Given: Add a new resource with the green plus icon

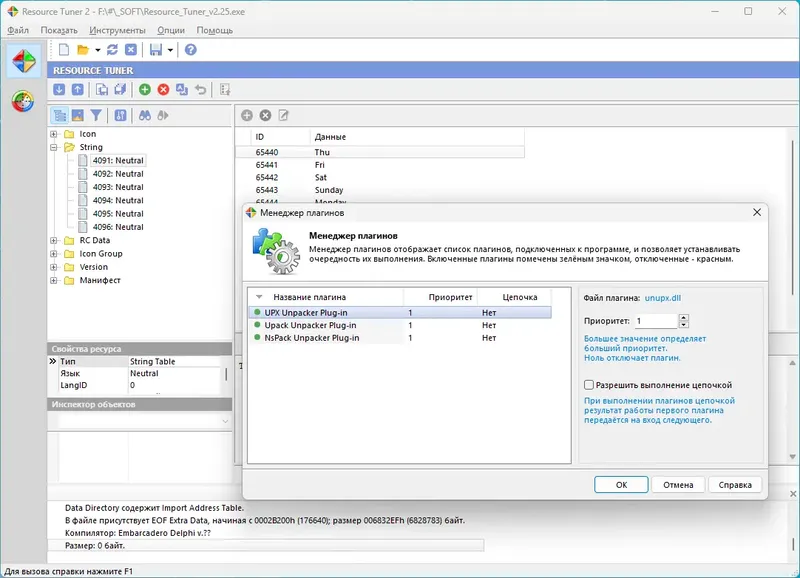Looking at the screenshot, I should [x=144, y=90].
